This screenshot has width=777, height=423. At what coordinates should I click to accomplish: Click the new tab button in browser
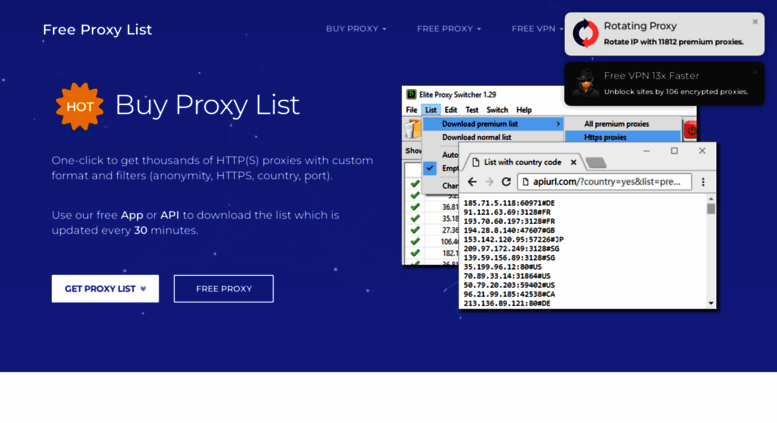click(596, 162)
